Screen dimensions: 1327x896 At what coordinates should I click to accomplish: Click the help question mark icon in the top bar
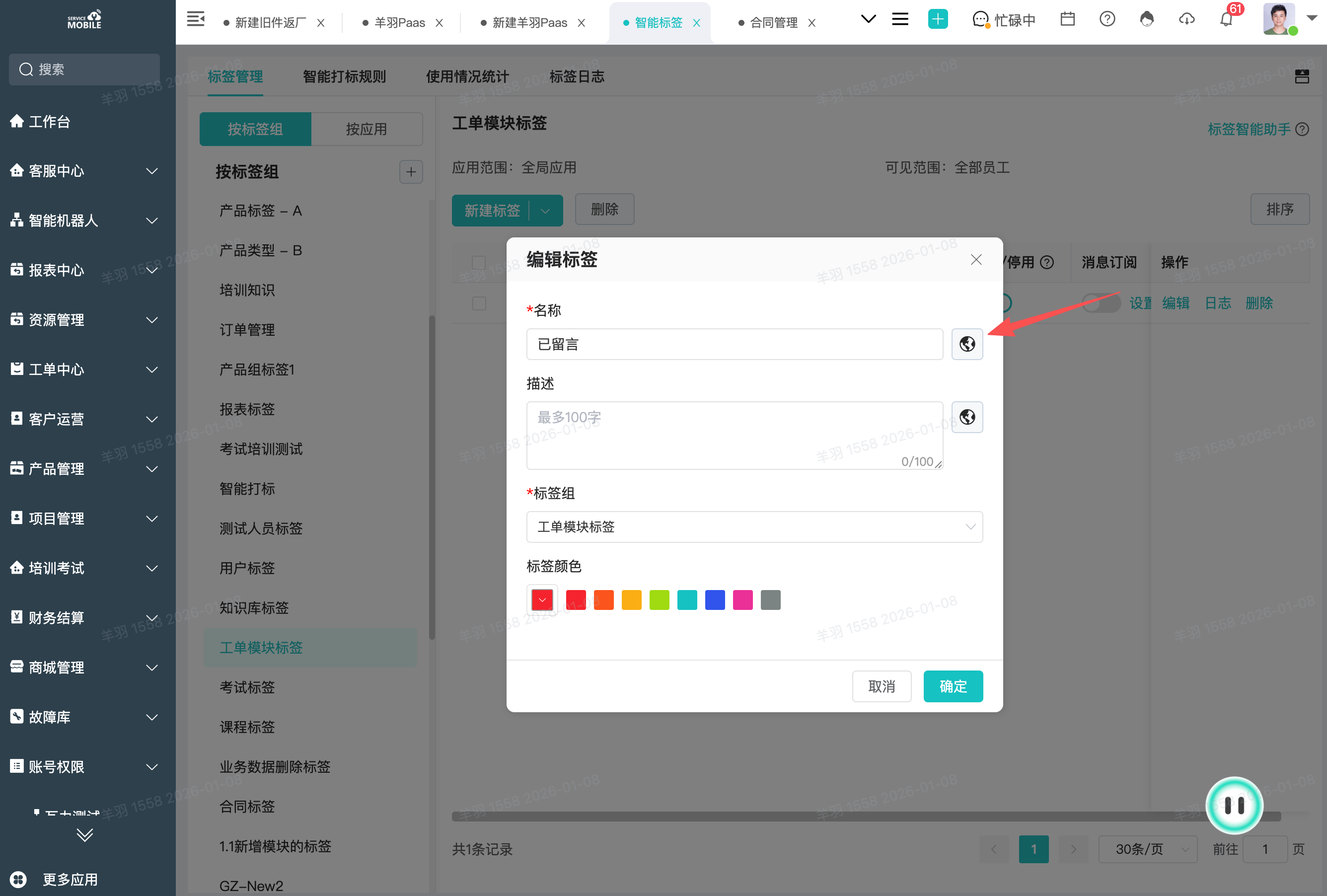click(1107, 19)
